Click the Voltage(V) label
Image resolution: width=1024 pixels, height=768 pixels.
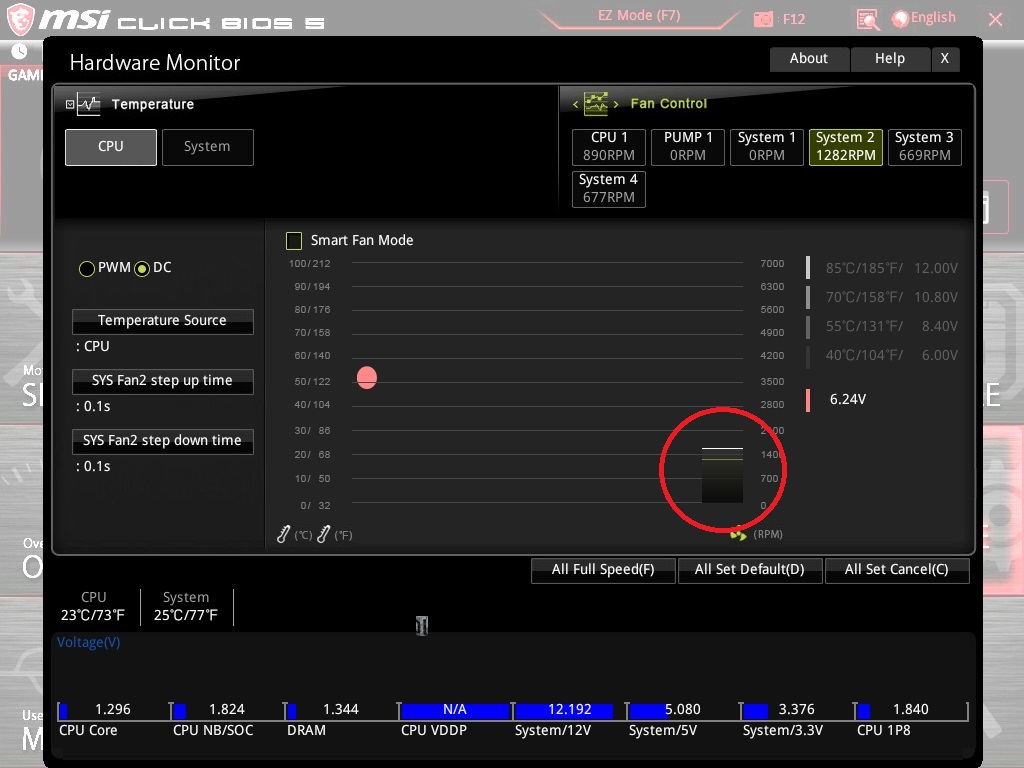tap(89, 643)
